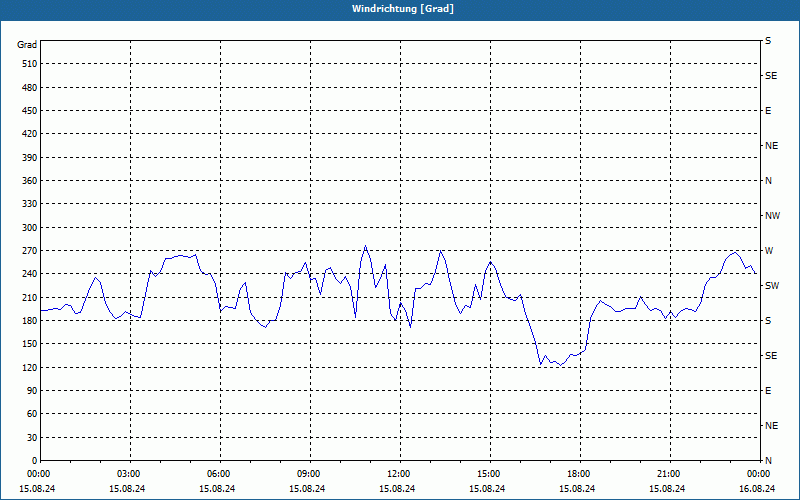Select the 480 value on the y-axis
Image resolution: width=800 pixels, height=500 pixels.
[x=30, y=87]
